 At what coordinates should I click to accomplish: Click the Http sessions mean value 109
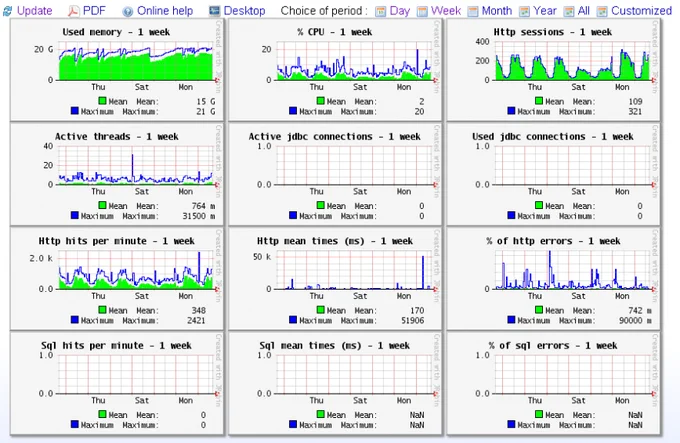tap(635, 102)
